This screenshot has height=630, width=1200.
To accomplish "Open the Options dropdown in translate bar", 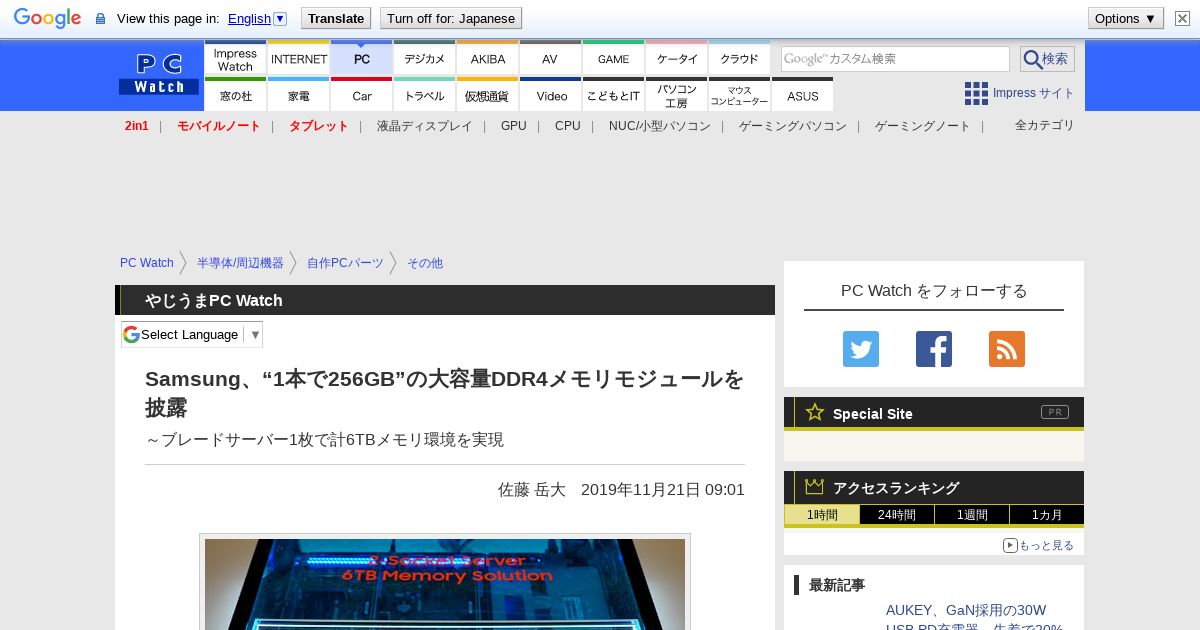I will (1126, 18).
